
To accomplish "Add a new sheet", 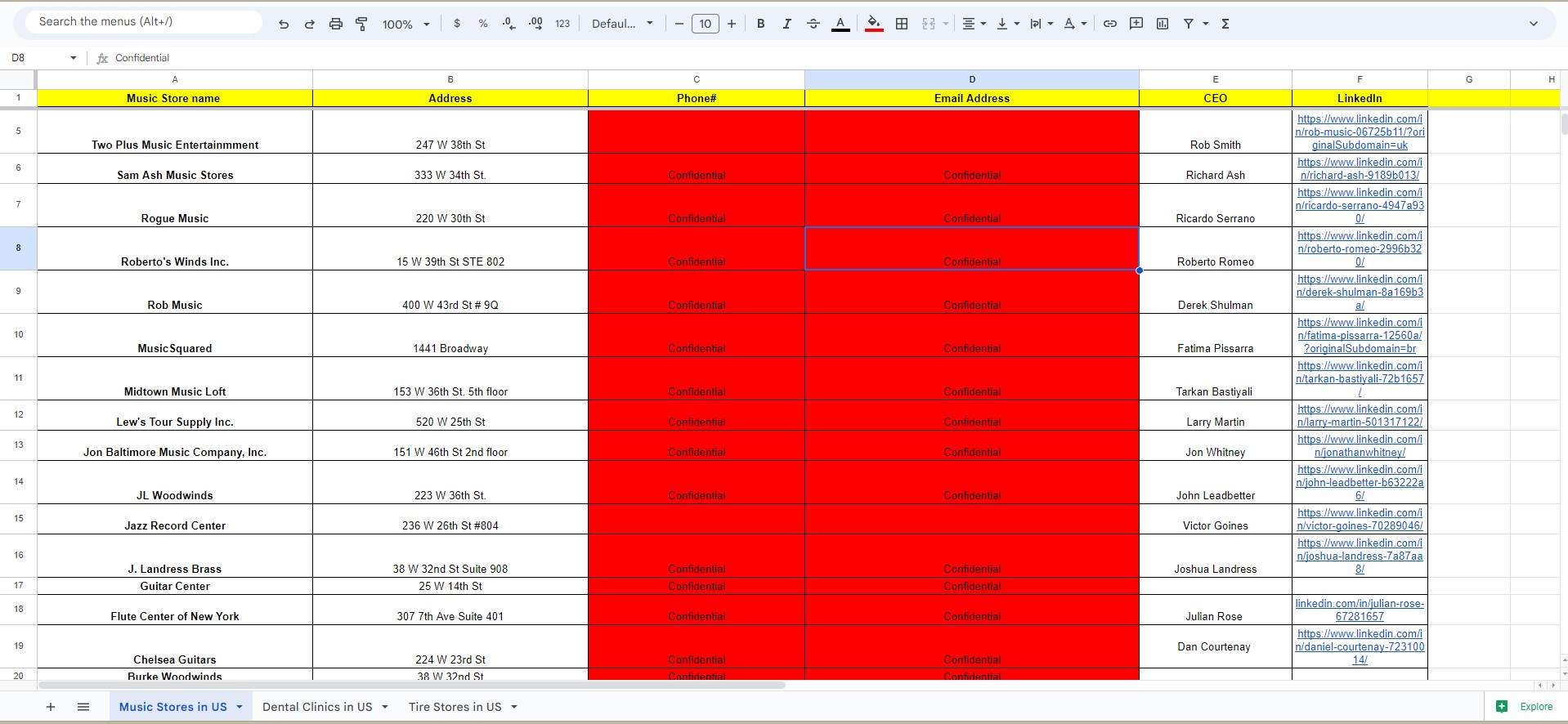I will coord(51,707).
